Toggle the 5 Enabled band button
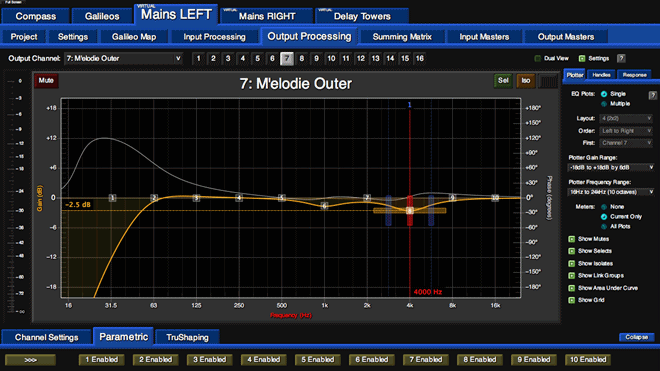The image size is (660, 371). [318, 360]
